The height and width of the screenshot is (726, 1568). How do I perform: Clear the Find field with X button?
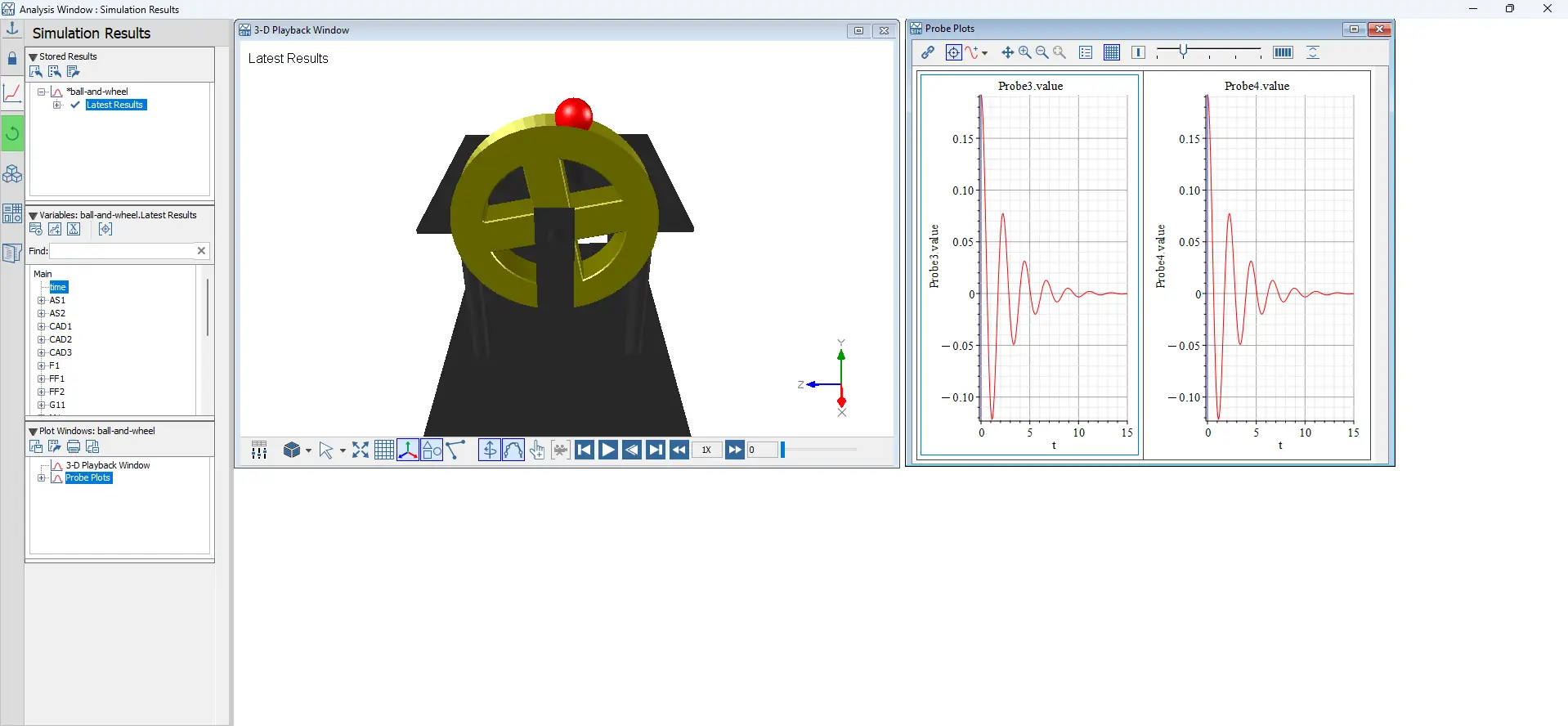pyautogui.click(x=201, y=251)
